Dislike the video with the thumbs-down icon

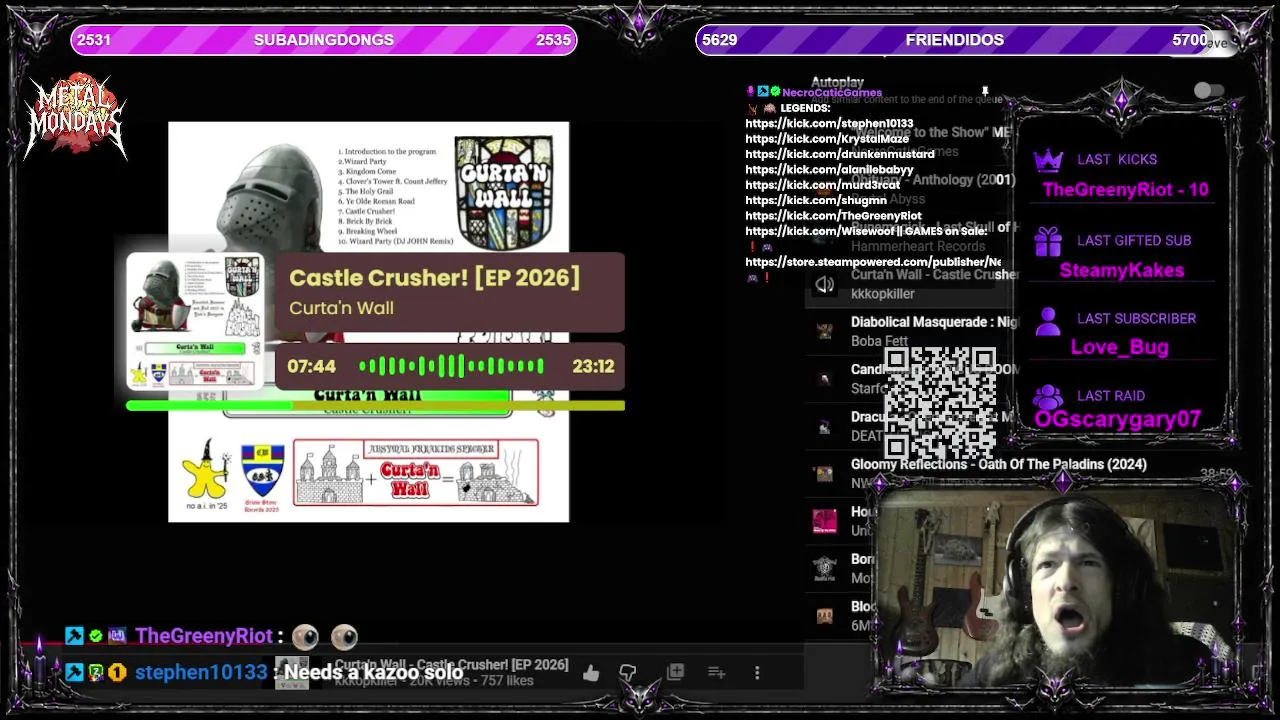point(628,673)
